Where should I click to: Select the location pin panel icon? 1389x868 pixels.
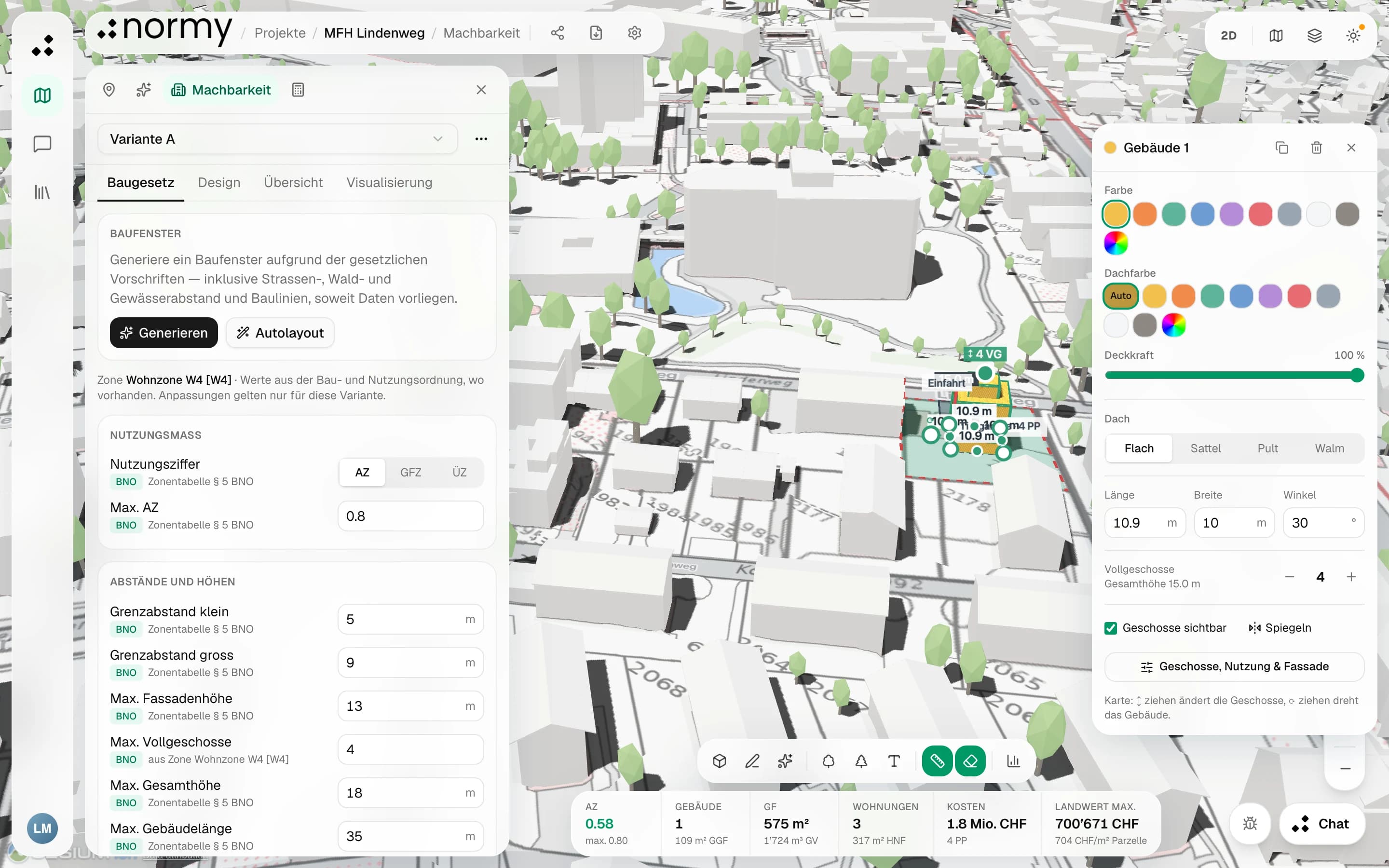pyautogui.click(x=109, y=90)
